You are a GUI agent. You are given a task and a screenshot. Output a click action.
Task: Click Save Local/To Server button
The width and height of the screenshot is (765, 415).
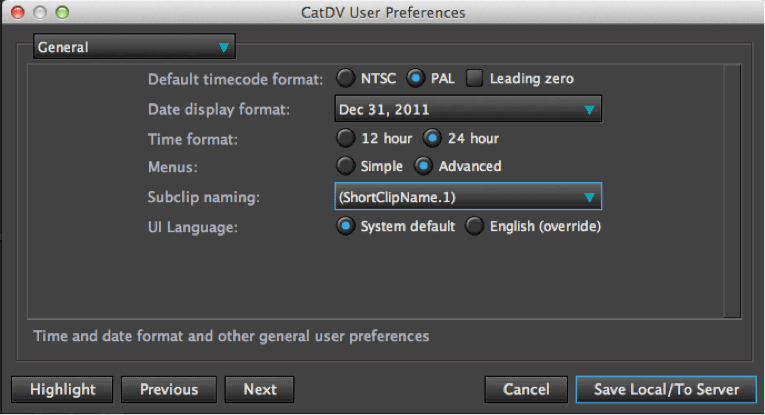666,389
